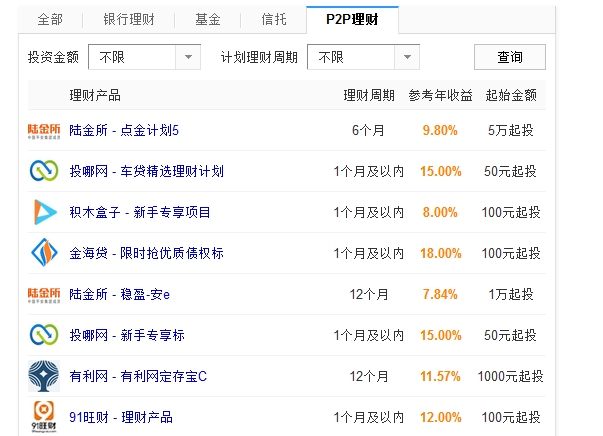Click 15.00% in the 新手专享标 row
The height and width of the screenshot is (436, 603).
pos(441,335)
